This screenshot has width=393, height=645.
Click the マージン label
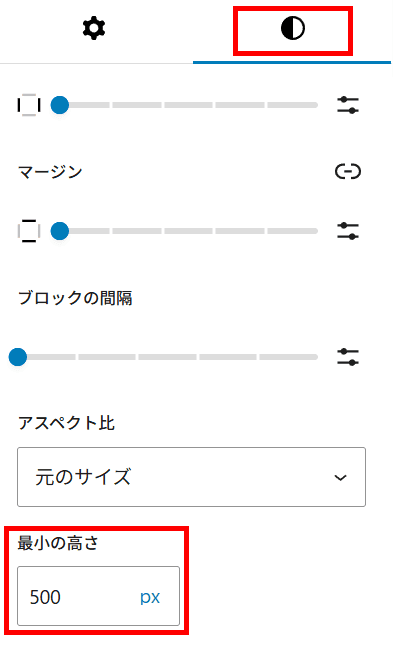coord(50,172)
